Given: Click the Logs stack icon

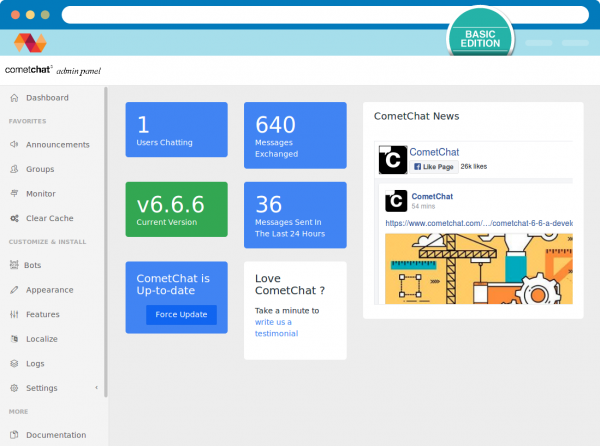Looking at the screenshot, I should [14, 363].
